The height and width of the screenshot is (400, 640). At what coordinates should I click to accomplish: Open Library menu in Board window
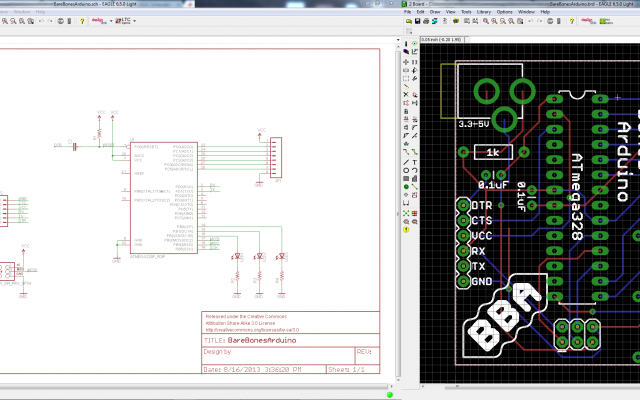484,12
